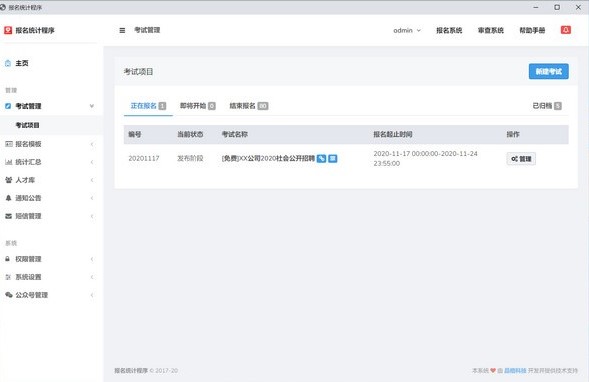
Task: Open the 报名模板 sidebar item
Action: [x=51, y=144]
